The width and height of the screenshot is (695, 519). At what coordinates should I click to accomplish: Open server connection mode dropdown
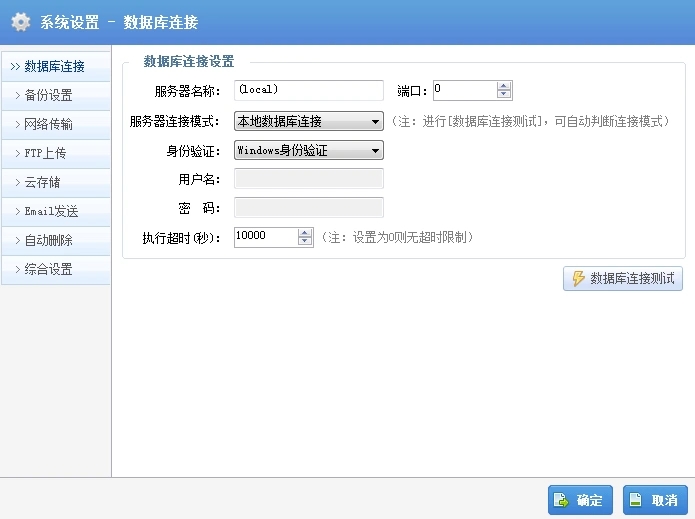click(x=309, y=121)
